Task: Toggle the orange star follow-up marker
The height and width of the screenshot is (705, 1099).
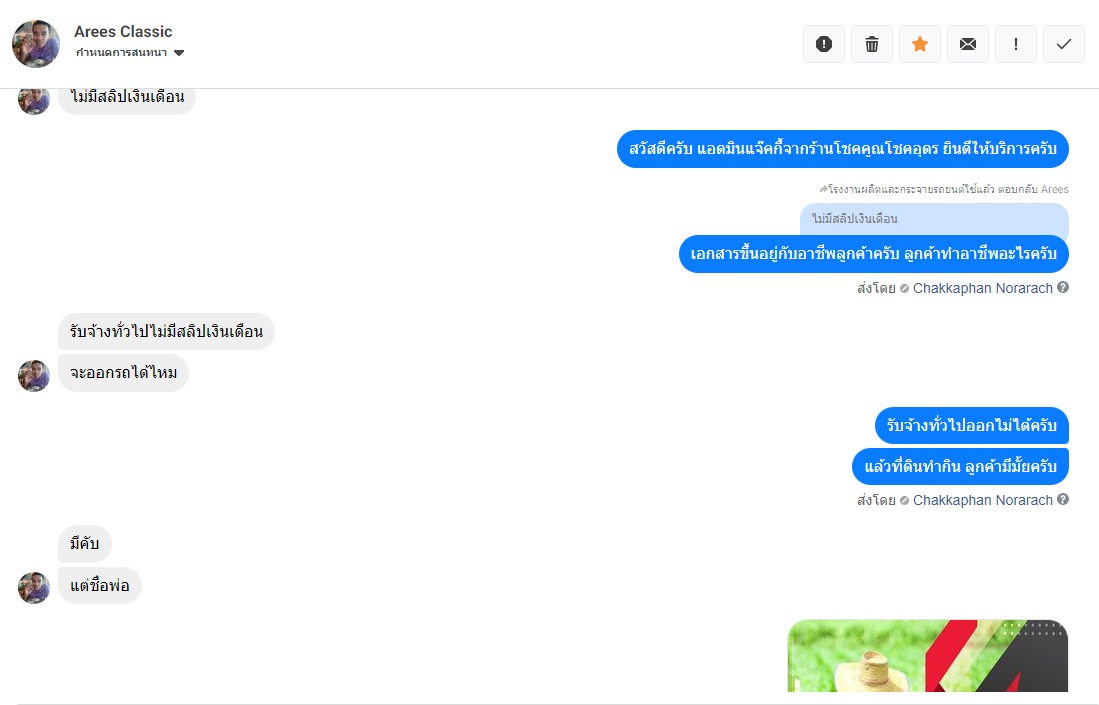Action: tap(920, 44)
